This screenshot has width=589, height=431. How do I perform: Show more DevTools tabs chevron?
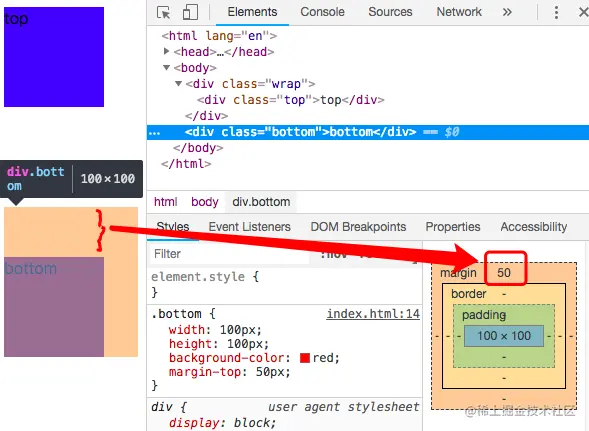pos(507,12)
